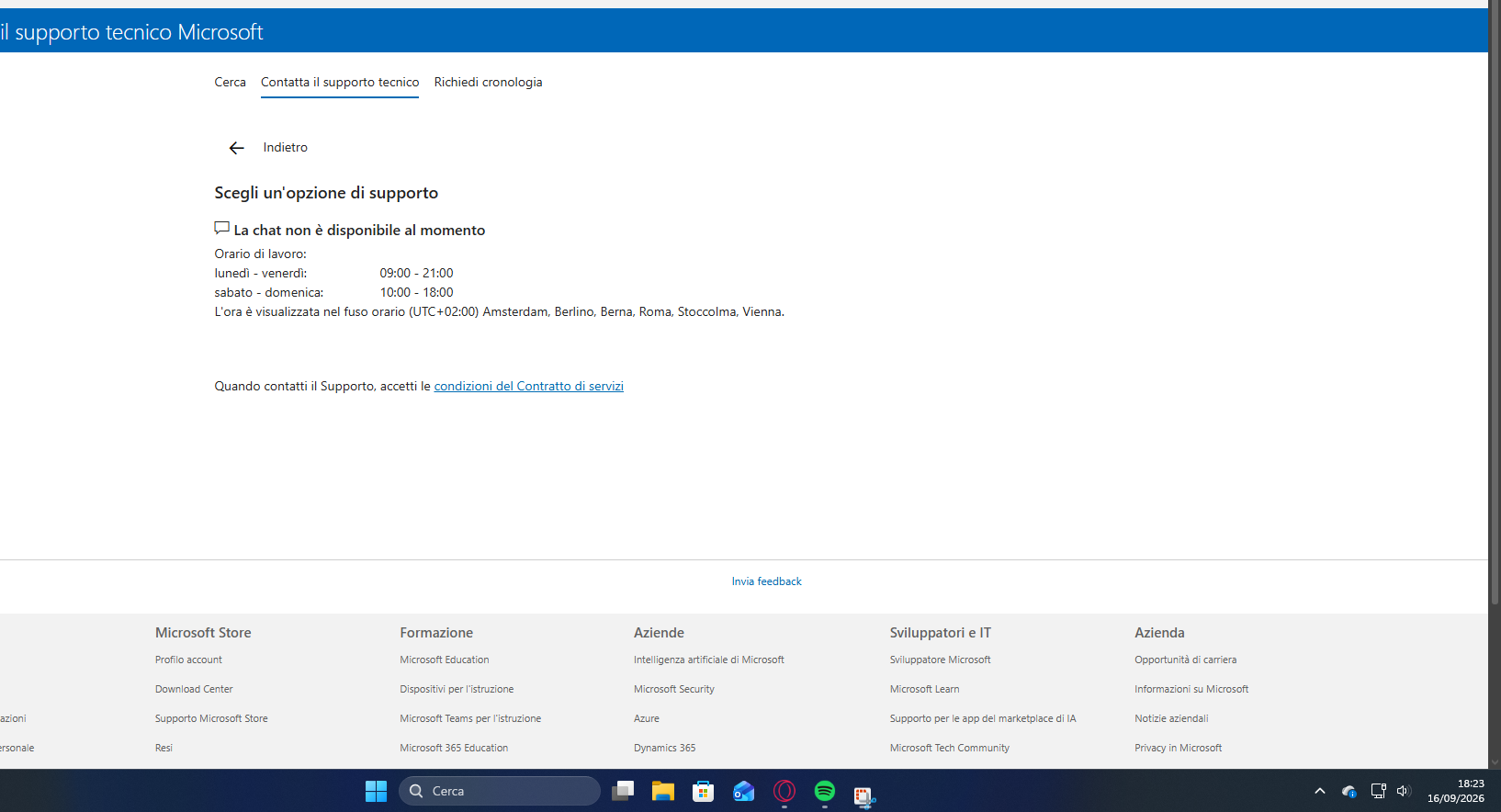The width and height of the screenshot is (1501, 812).
Task: Switch to Opera browser in taskbar
Action: tap(784, 791)
